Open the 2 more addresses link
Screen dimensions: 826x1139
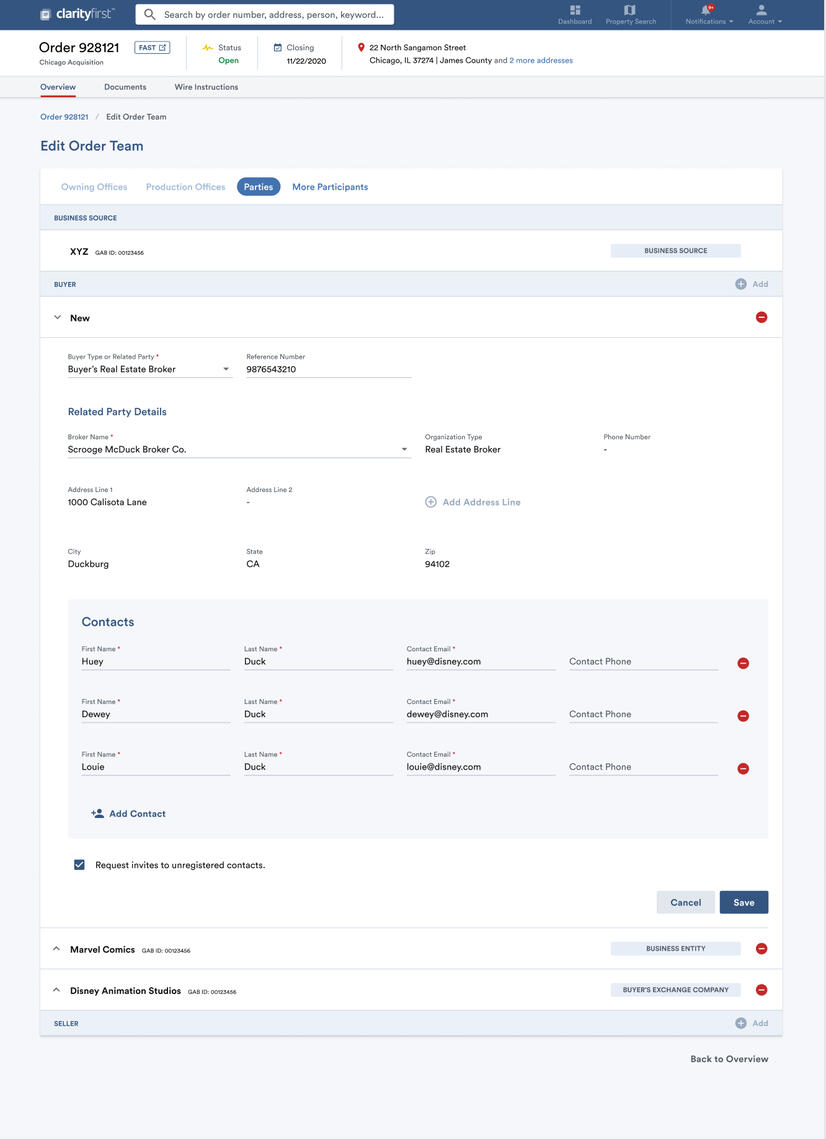(541, 61)
